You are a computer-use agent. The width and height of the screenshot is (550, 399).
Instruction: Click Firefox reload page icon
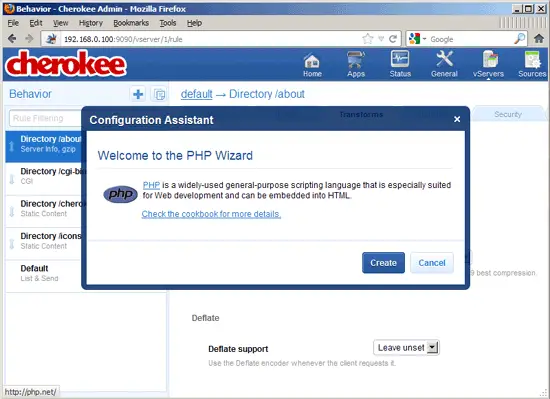tap(393, 39)
